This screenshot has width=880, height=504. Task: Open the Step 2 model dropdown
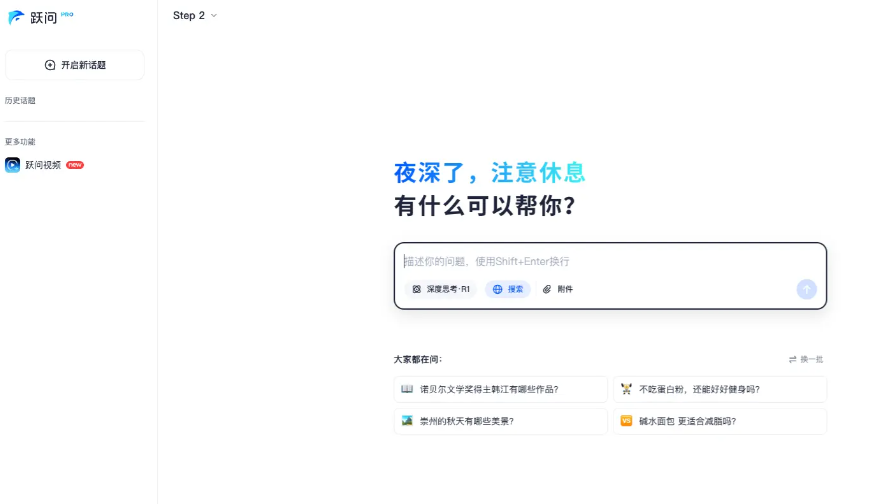pyautogui.click(x=190, y=15)
